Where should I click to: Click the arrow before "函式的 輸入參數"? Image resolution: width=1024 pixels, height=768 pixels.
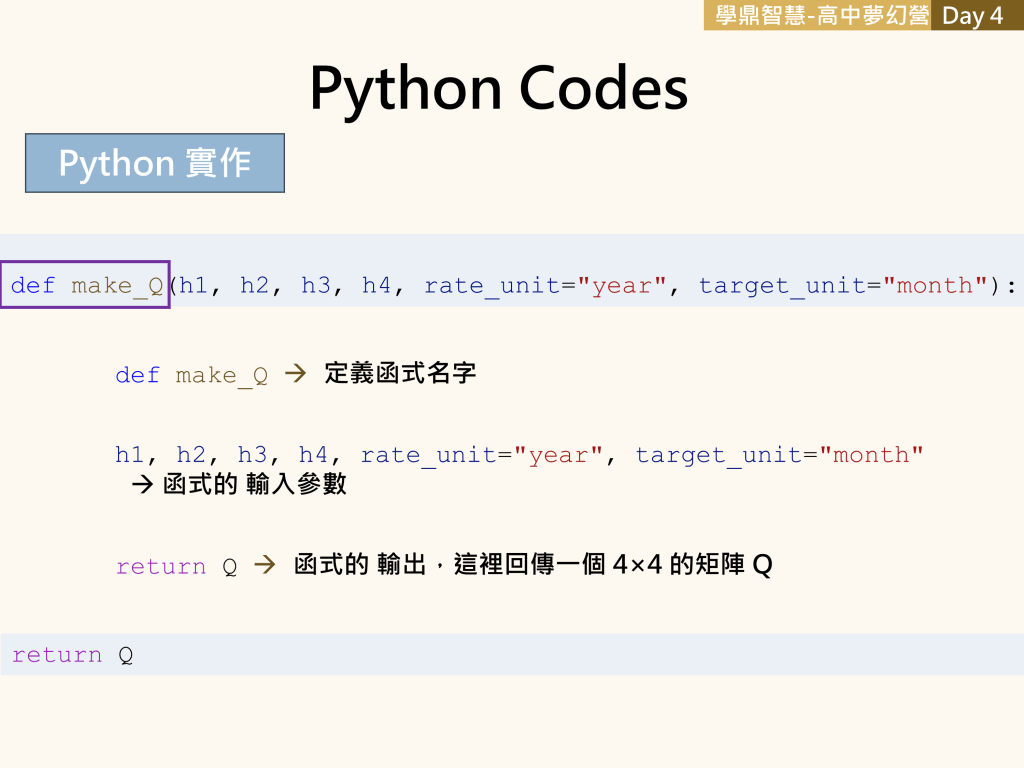click(x=142, y=485)
